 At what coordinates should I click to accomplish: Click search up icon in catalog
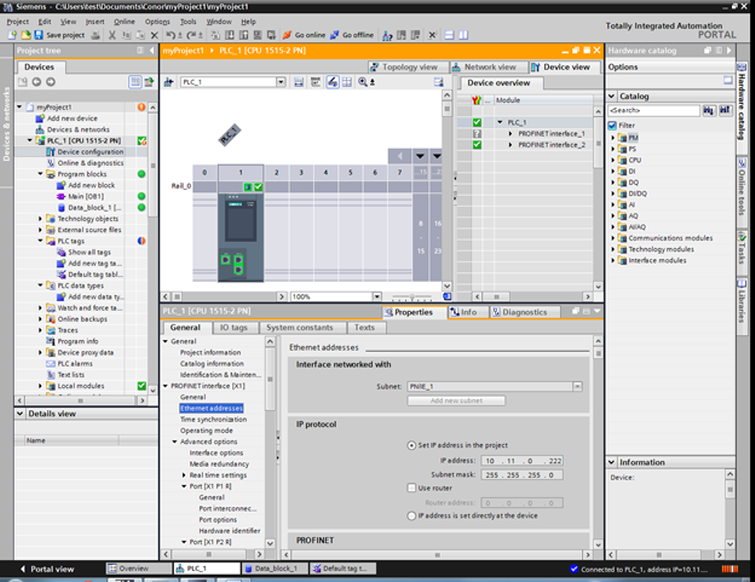(725, 110)
